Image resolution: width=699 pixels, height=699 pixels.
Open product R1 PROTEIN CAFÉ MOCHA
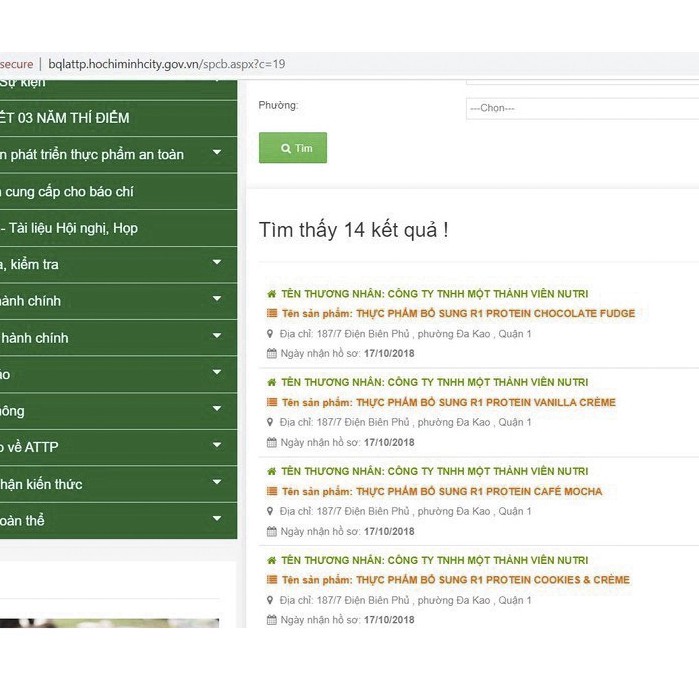click(x=442, y=491)
